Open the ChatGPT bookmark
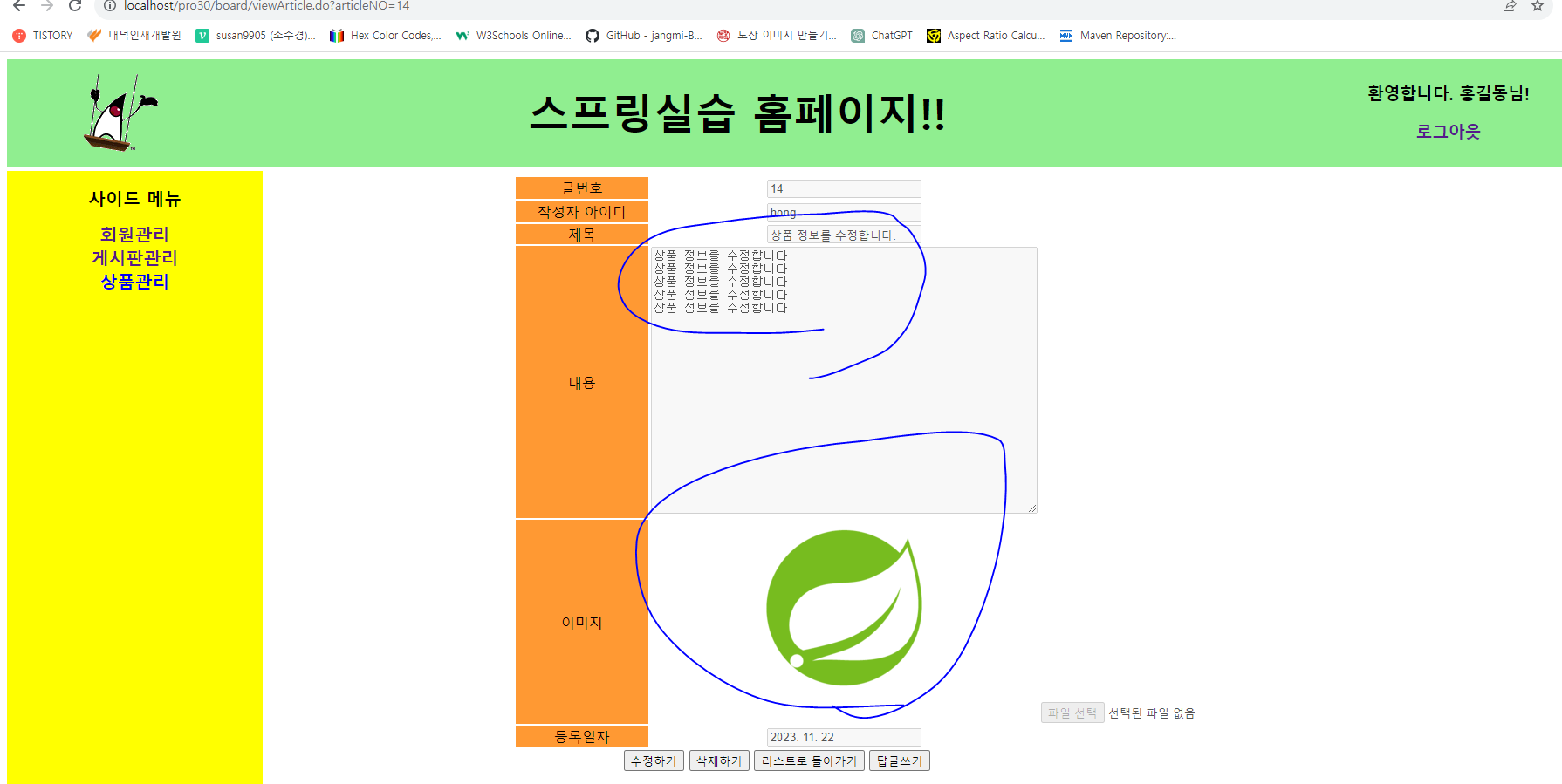Image resolution: width=1562 pixels, height=784 pixels. point(881,36)
